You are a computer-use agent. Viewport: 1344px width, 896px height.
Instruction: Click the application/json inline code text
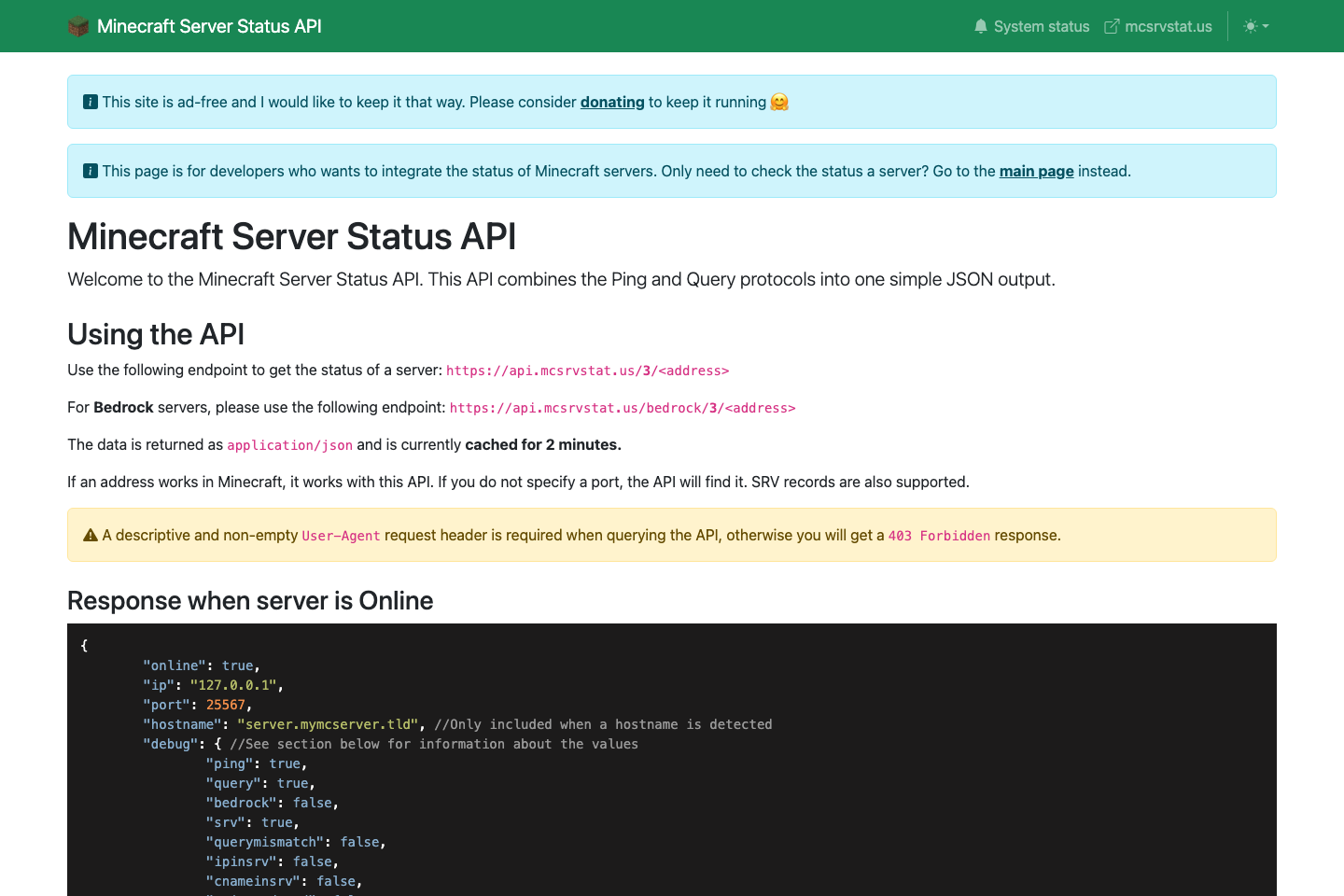coord(289,444)
